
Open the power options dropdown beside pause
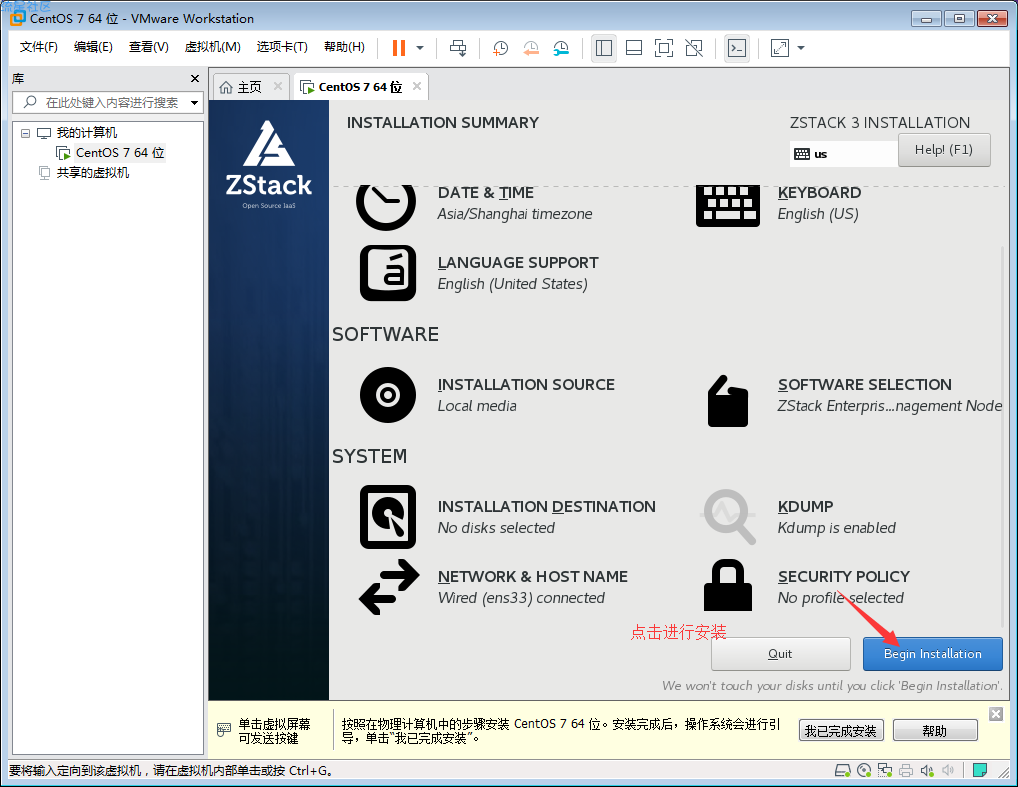[x=420, y=48]
